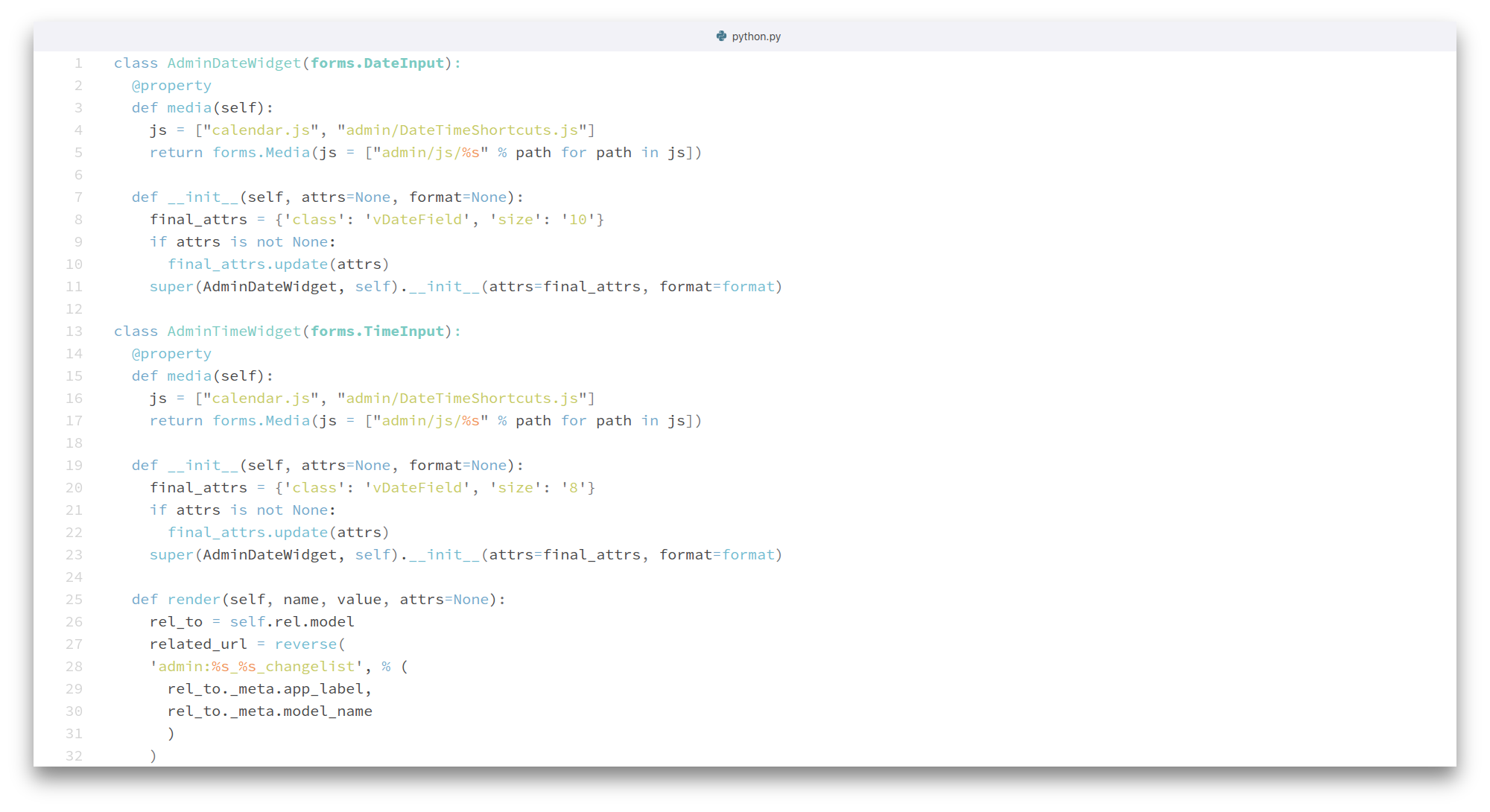
Task: Click the Python file icon in title bar
Action: pos(721,36)
